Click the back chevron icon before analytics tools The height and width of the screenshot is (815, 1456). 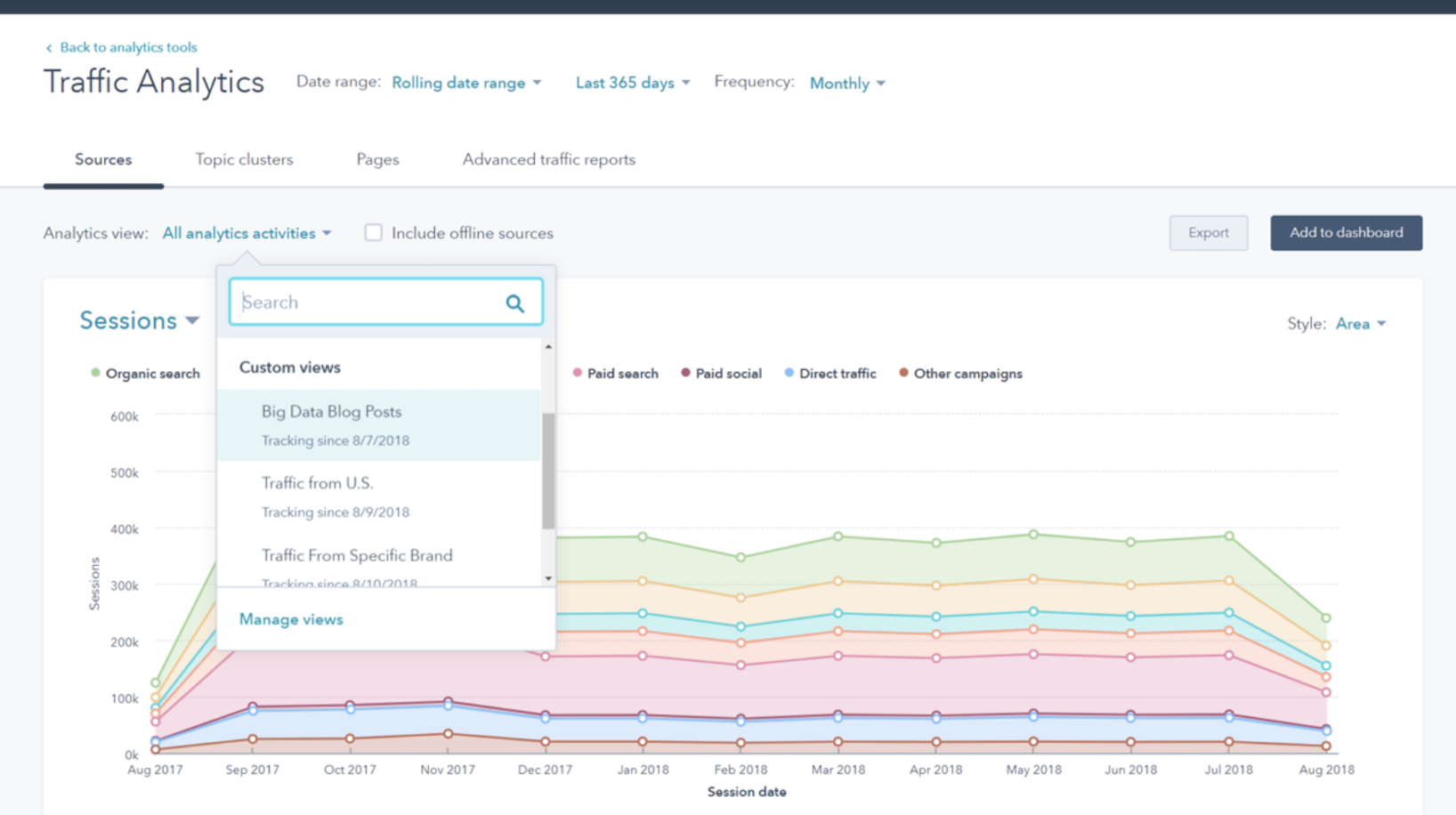pyautogui.click(x=49, y=48)
